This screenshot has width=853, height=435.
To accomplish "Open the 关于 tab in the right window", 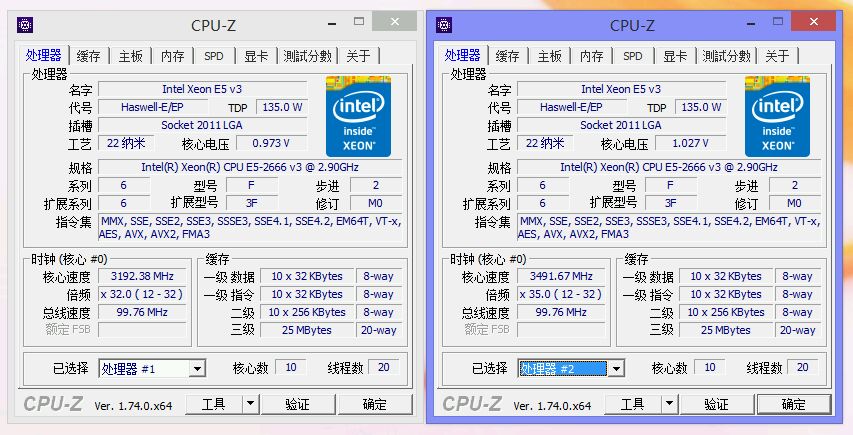I will pos(777,56).
